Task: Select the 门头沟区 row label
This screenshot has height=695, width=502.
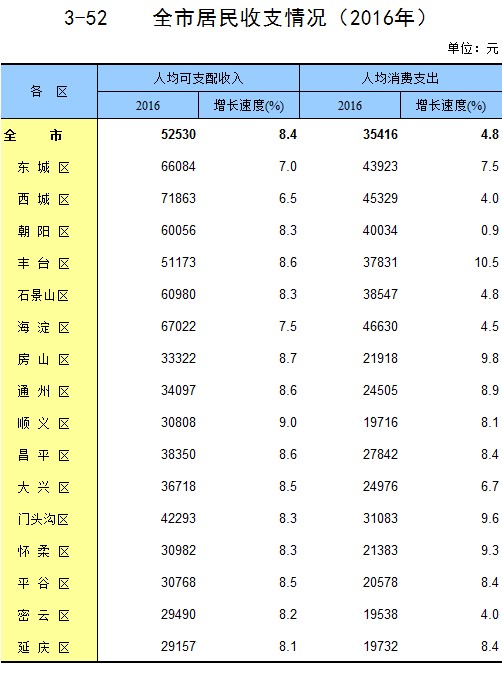Action: tap(43, 519)
